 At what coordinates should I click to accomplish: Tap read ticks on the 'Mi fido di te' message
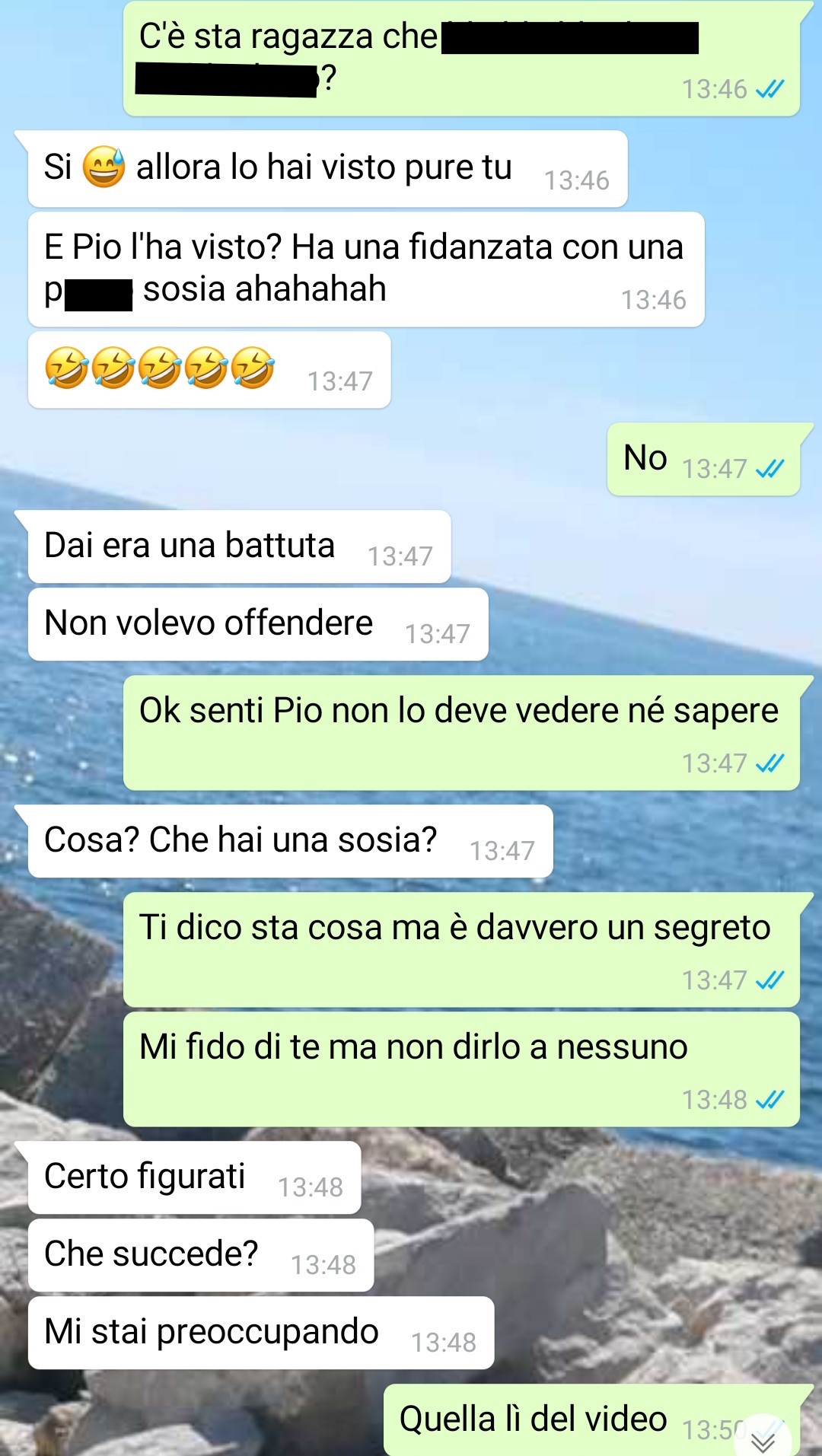click(x=769, y=1100)
